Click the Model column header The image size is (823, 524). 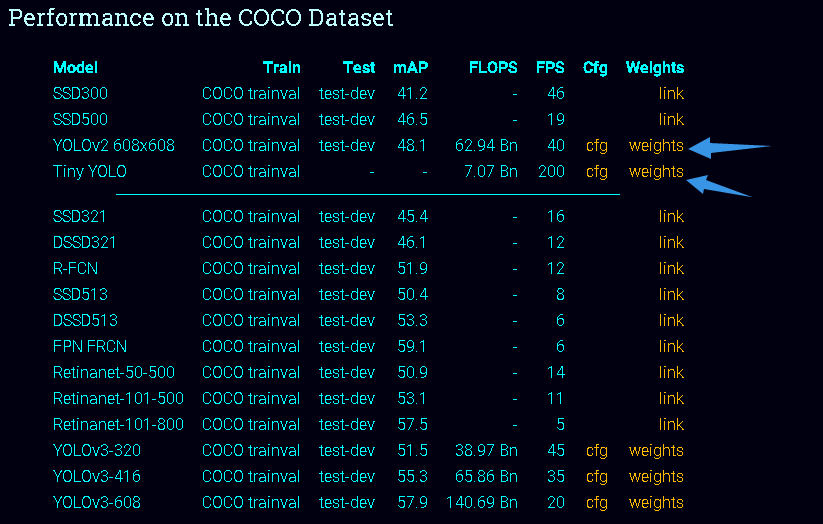76,67
